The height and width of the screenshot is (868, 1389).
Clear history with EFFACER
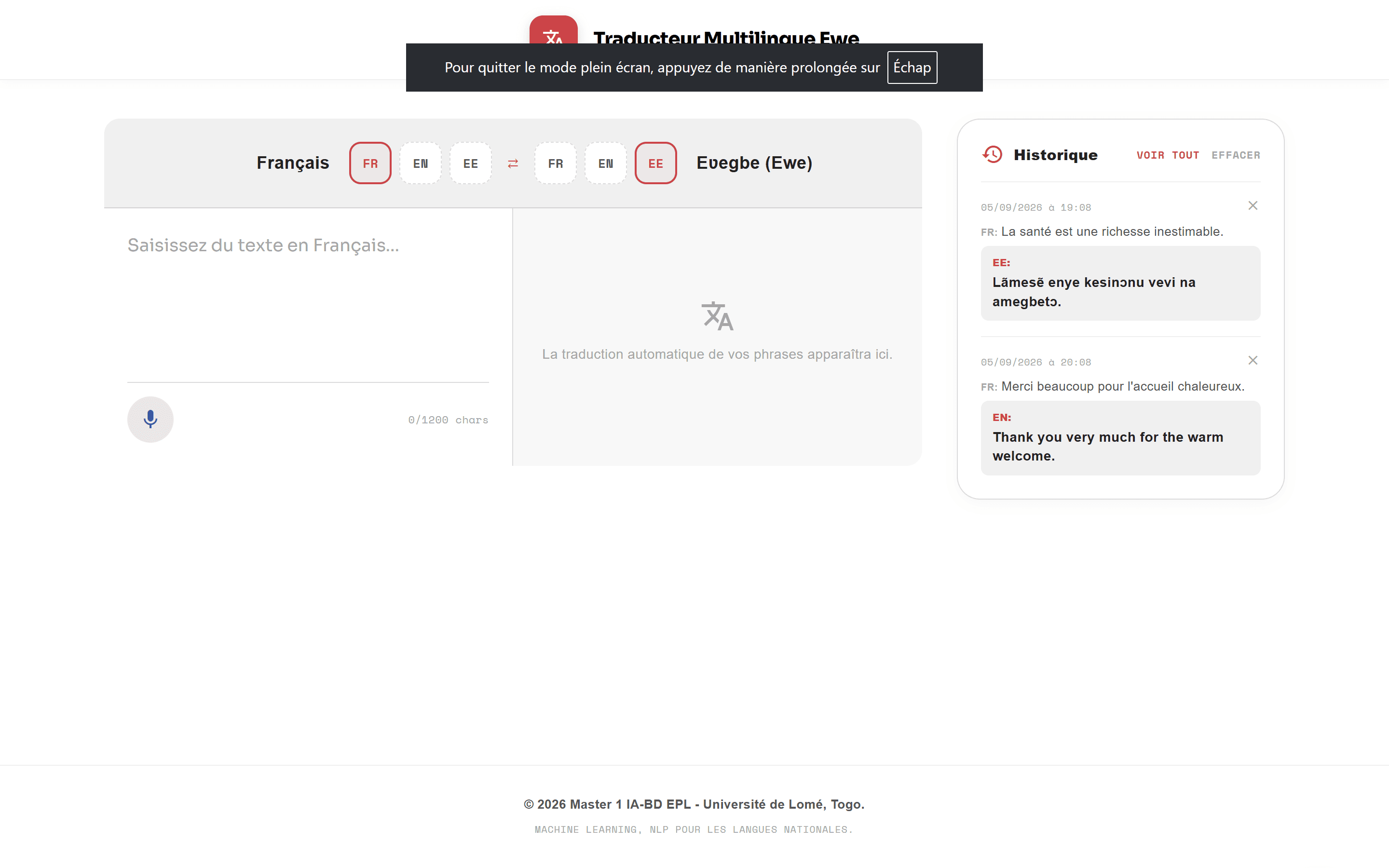pos(1236,155)
